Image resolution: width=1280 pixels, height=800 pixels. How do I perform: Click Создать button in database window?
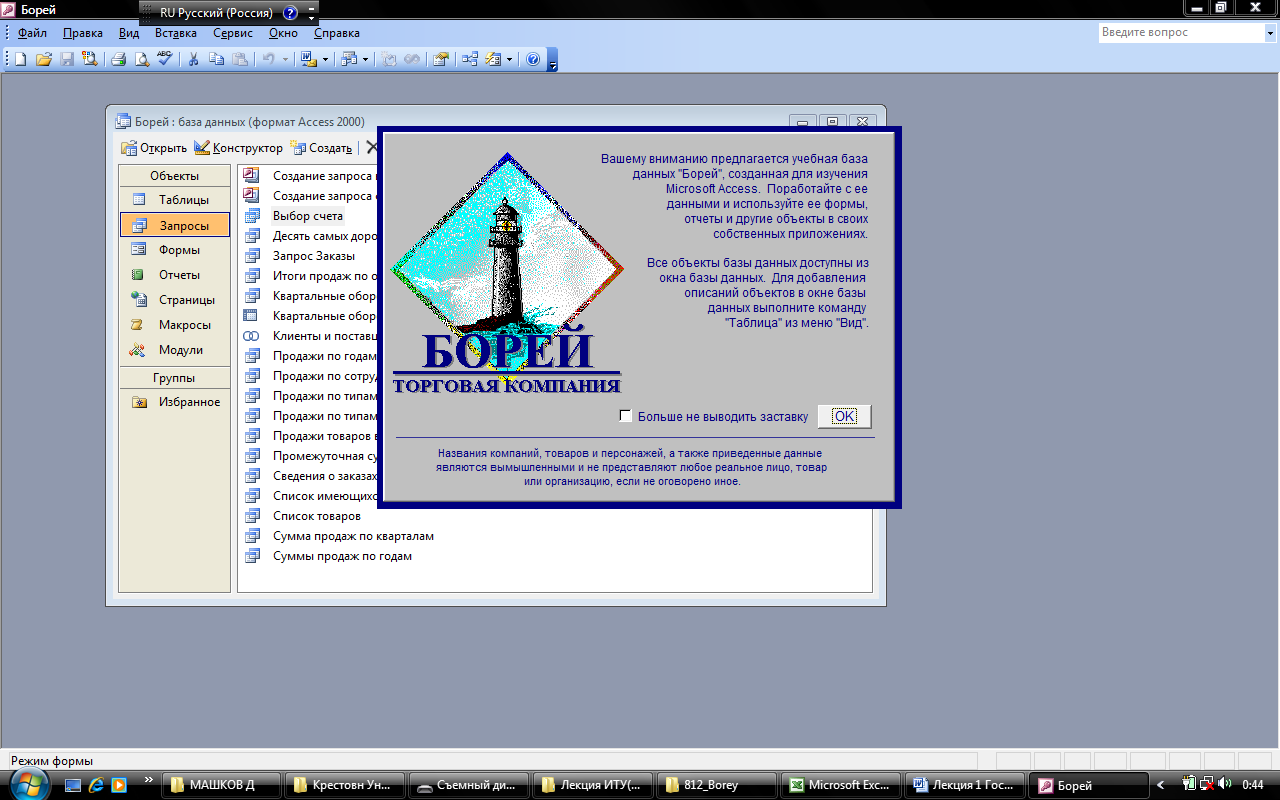321,148
